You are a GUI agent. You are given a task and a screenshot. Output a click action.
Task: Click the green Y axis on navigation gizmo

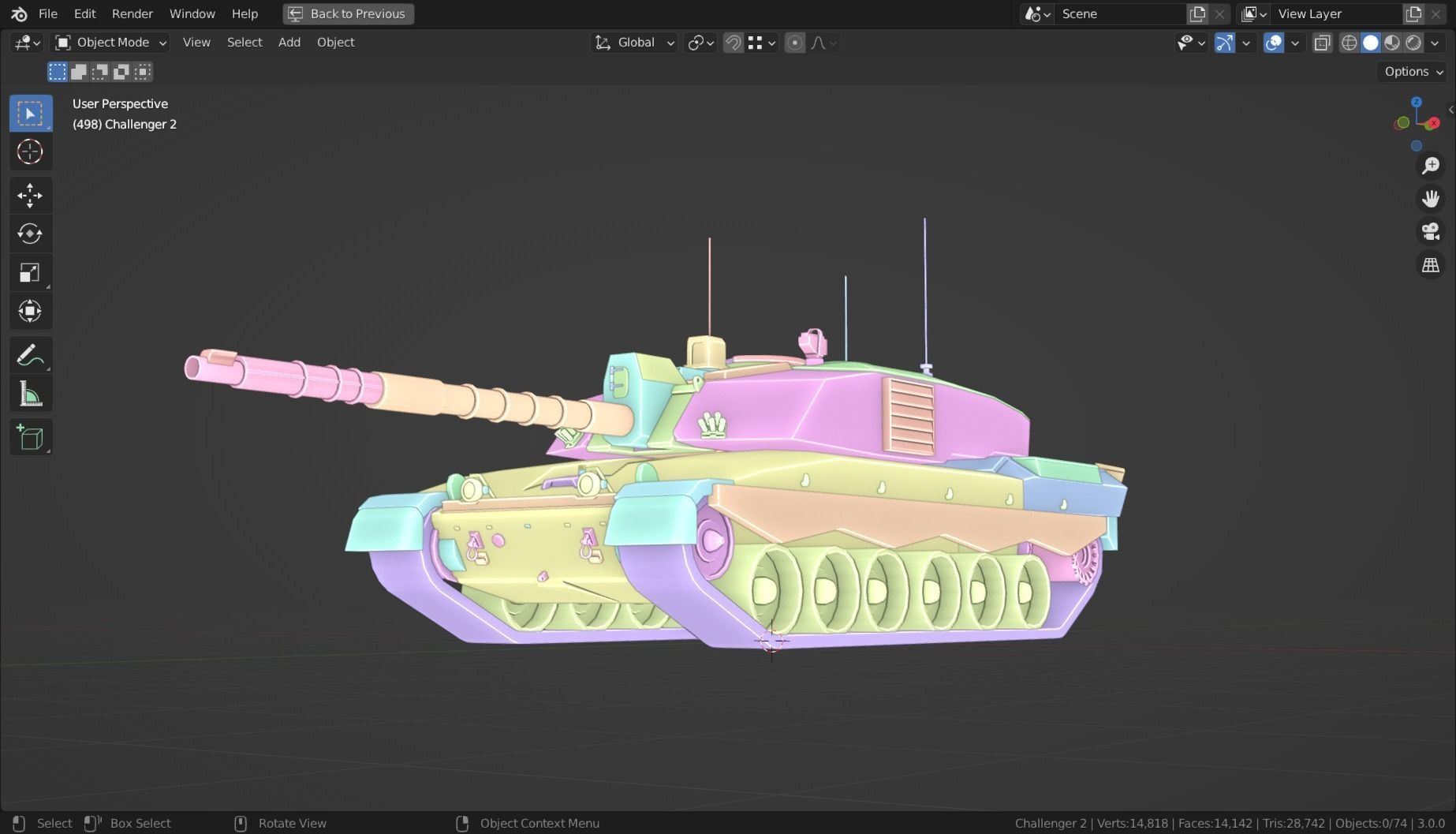point(1402,122)
